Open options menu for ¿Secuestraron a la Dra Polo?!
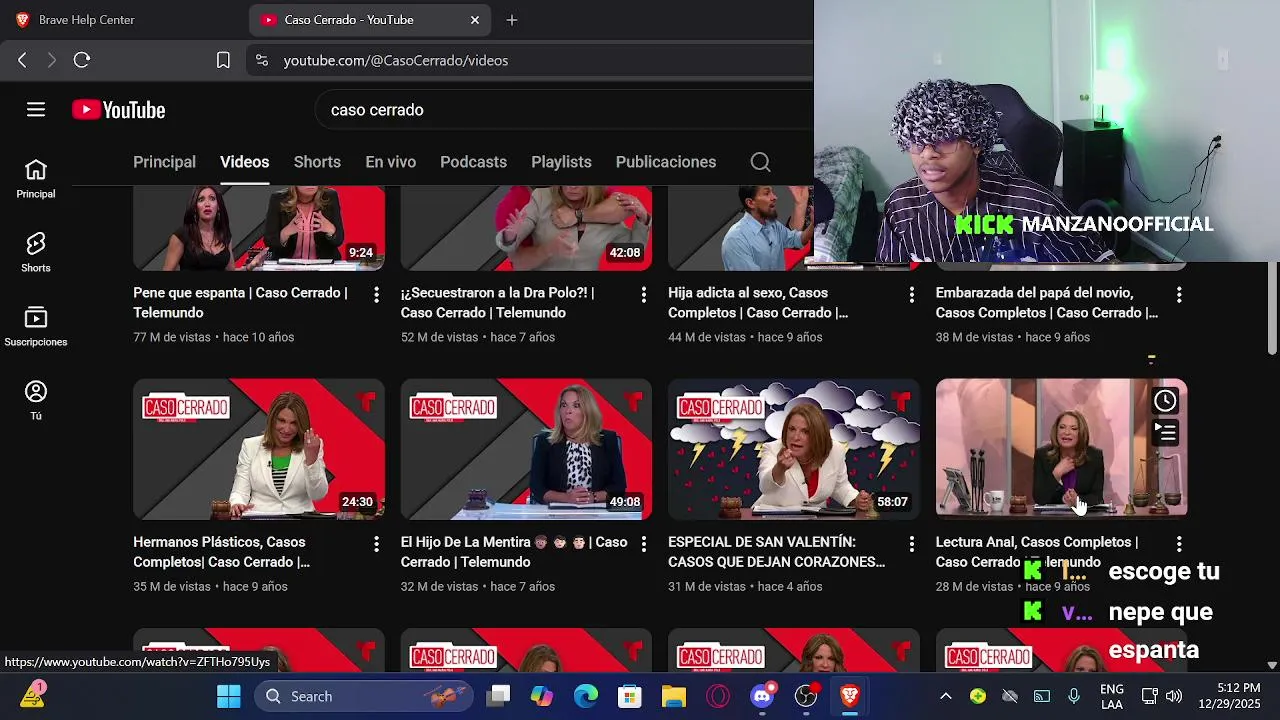This screenshot has height=720, width=1280. (644, 295)
